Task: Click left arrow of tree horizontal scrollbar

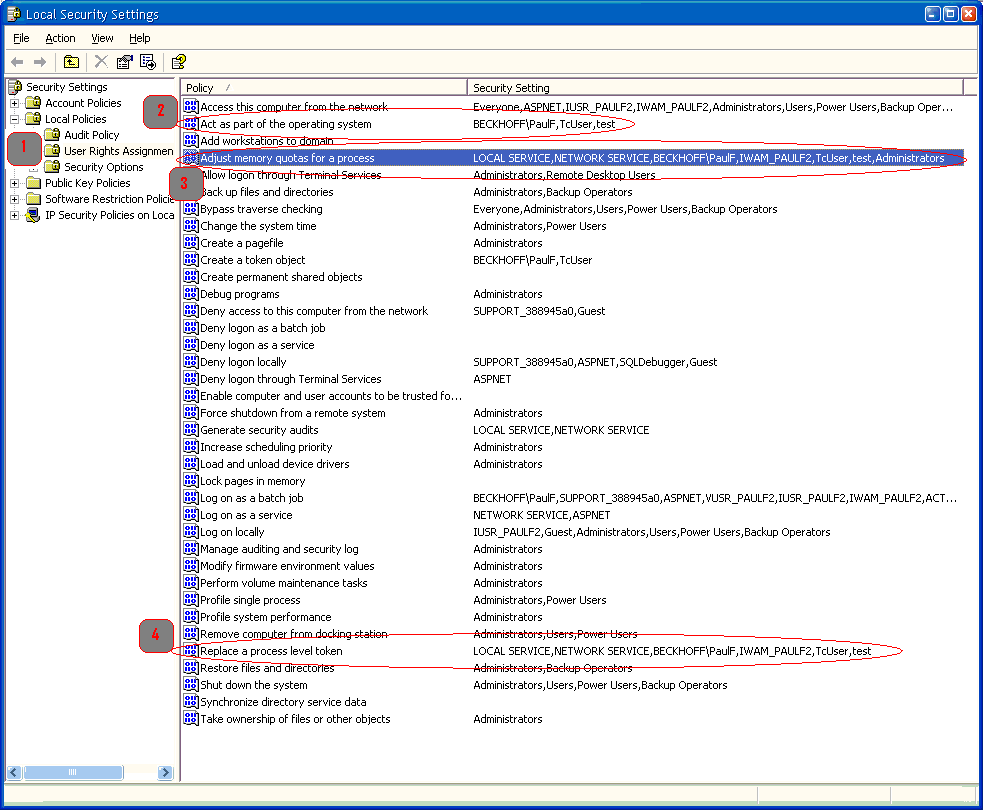Action: click(14, 772)
